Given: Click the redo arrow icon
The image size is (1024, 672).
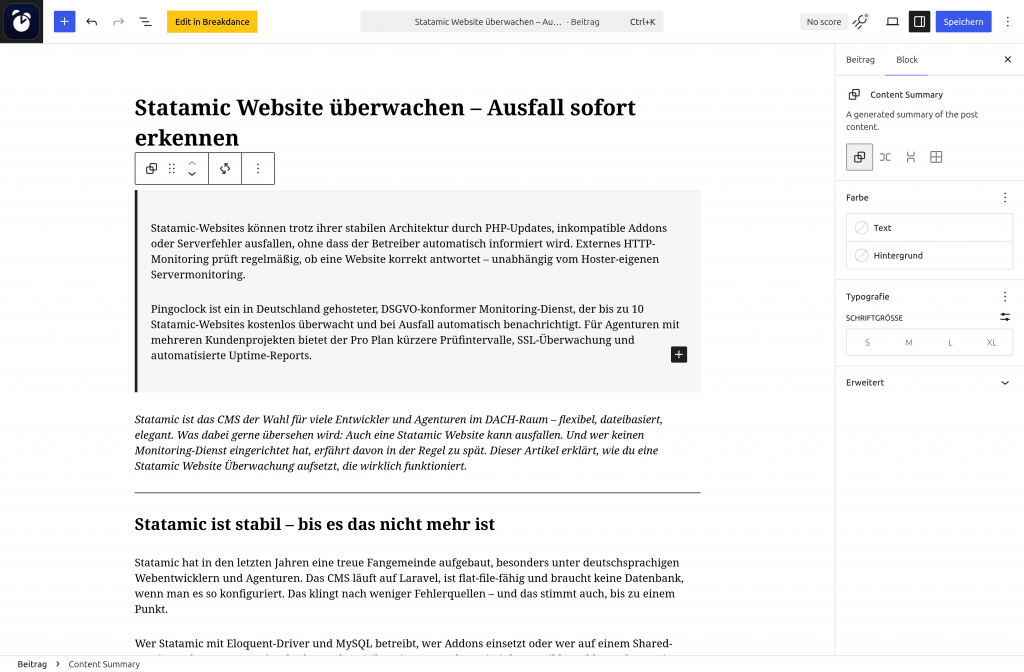Looking at the screenshot, I should 118,22.
